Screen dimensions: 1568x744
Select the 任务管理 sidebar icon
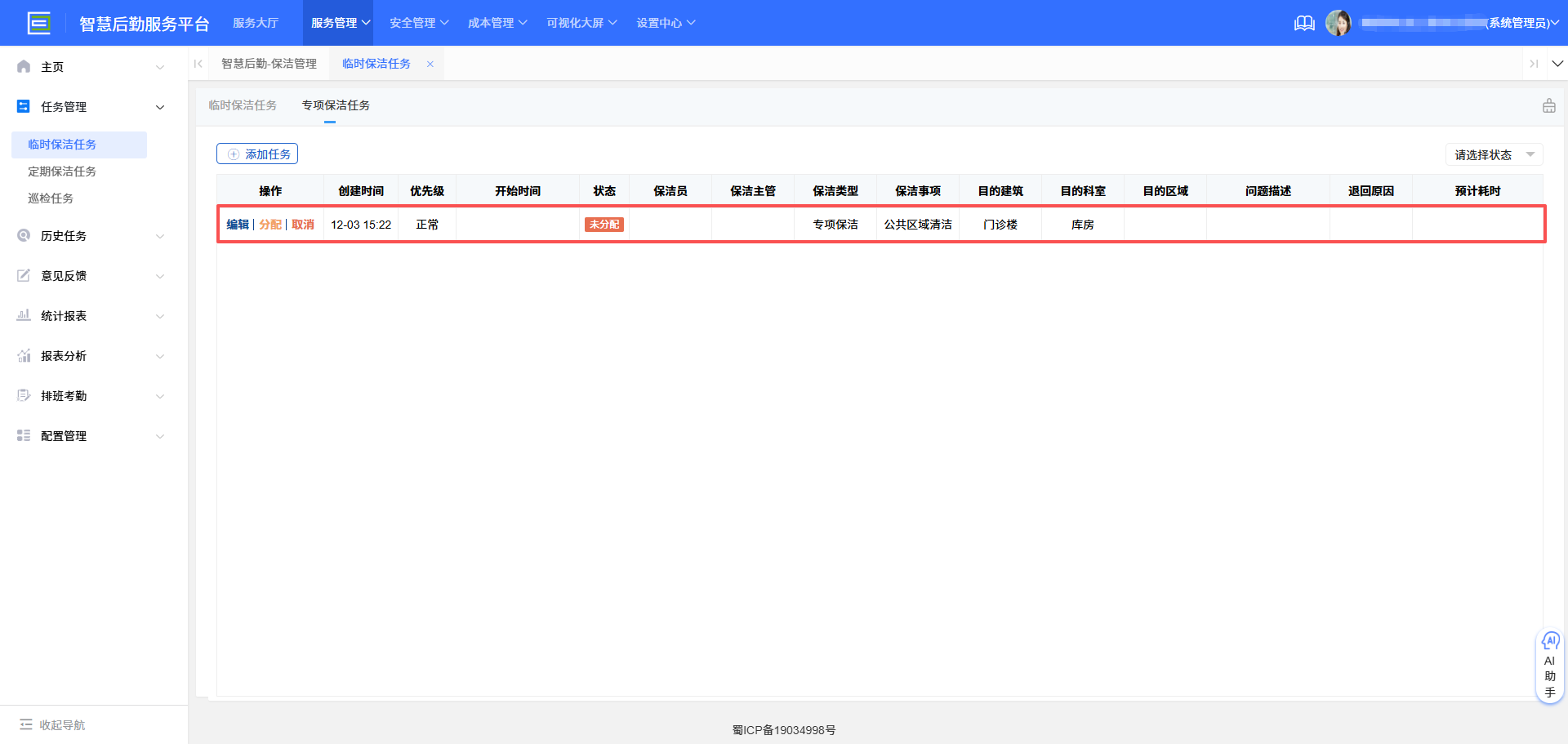pos(23,106)
